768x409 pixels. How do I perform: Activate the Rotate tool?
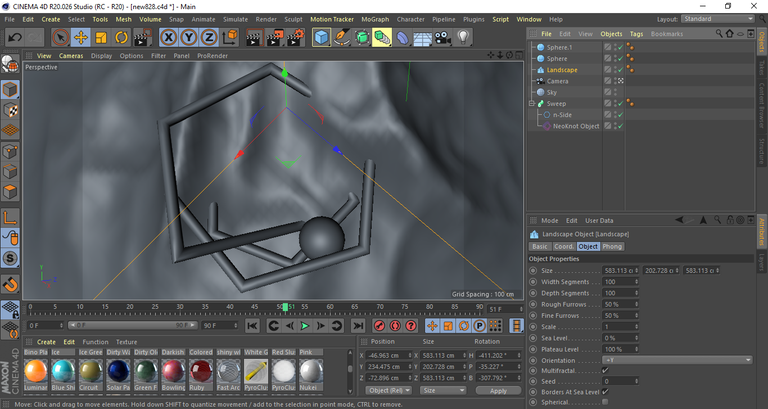[x=121, y=37]
